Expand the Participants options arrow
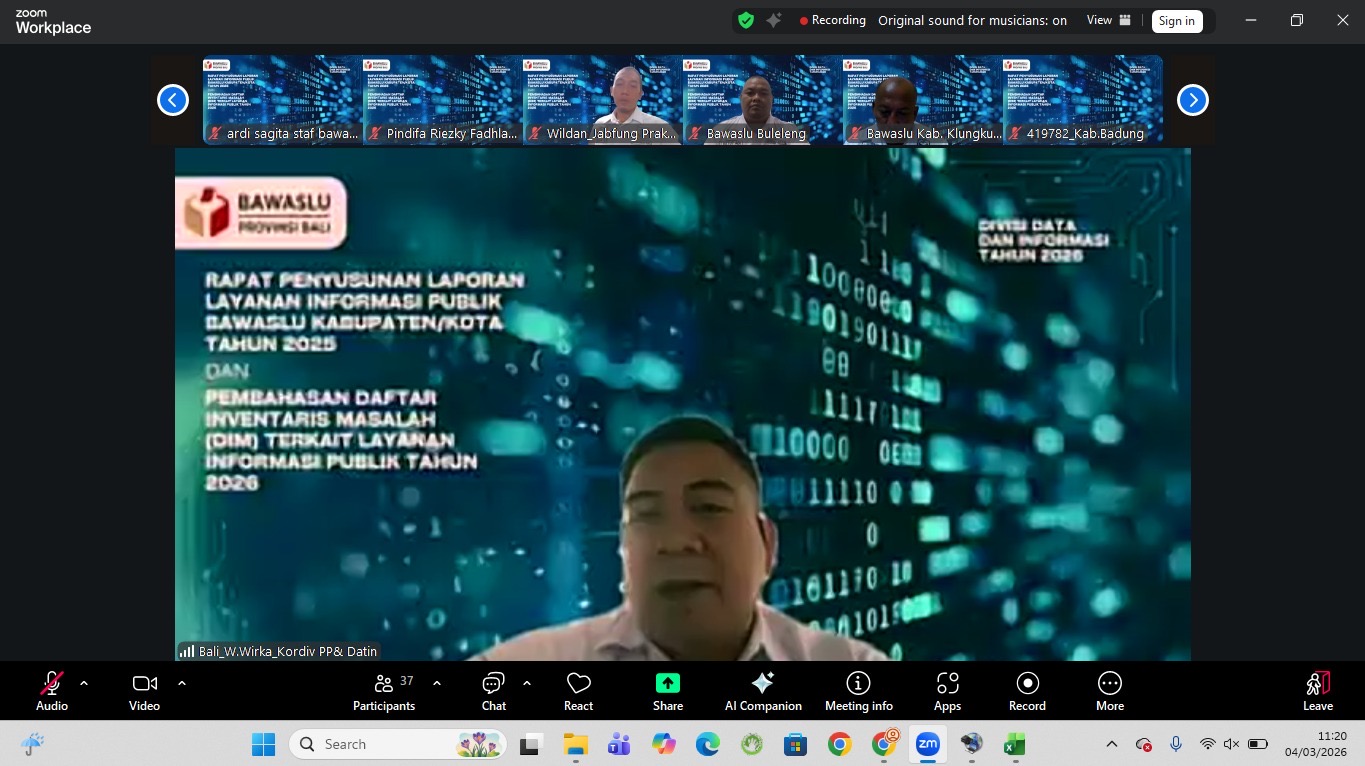The height and width of the screenshot is (766, 1365). [x=437, y=683]
